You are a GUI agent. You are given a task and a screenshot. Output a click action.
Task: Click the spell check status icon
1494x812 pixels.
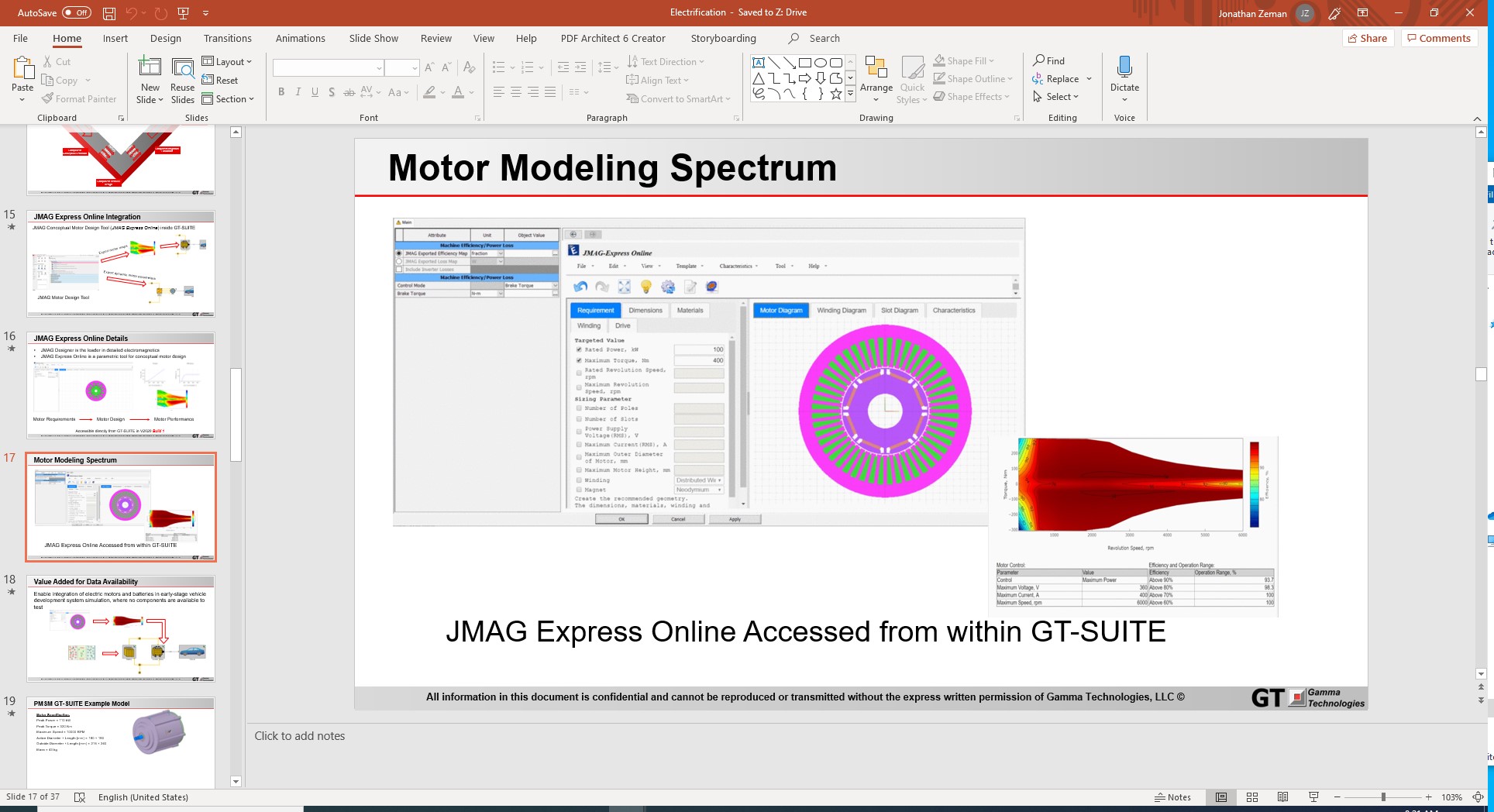(79, 797)
